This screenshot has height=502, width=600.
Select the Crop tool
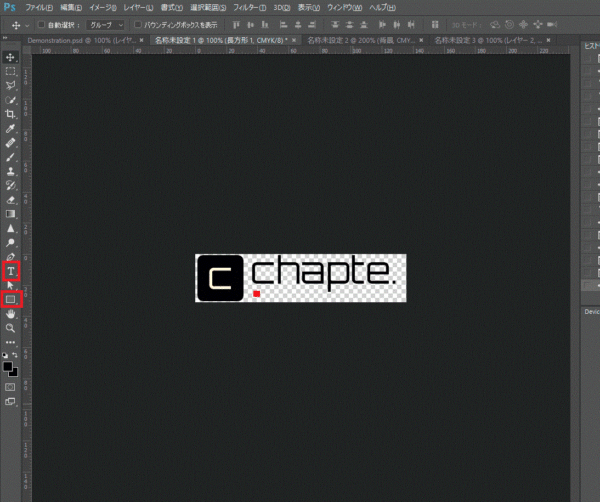[x=10, y=114]
